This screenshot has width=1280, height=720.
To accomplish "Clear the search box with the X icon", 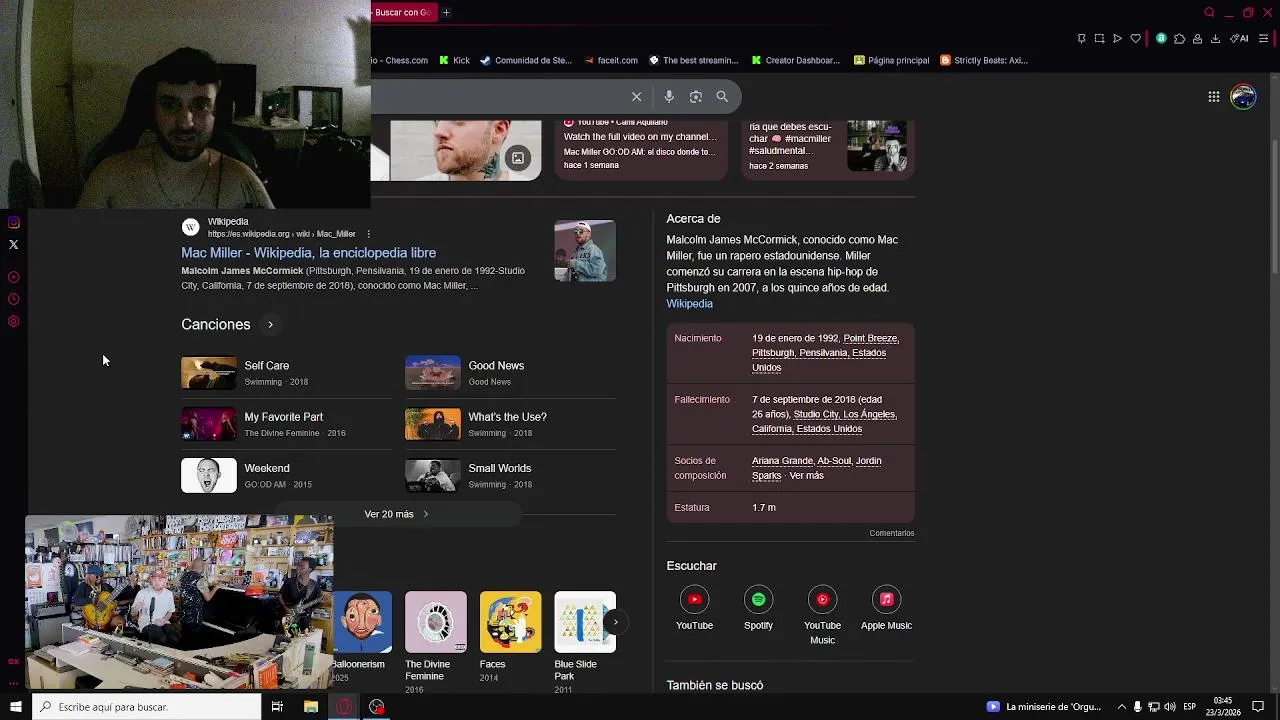I will click(636, 97).
